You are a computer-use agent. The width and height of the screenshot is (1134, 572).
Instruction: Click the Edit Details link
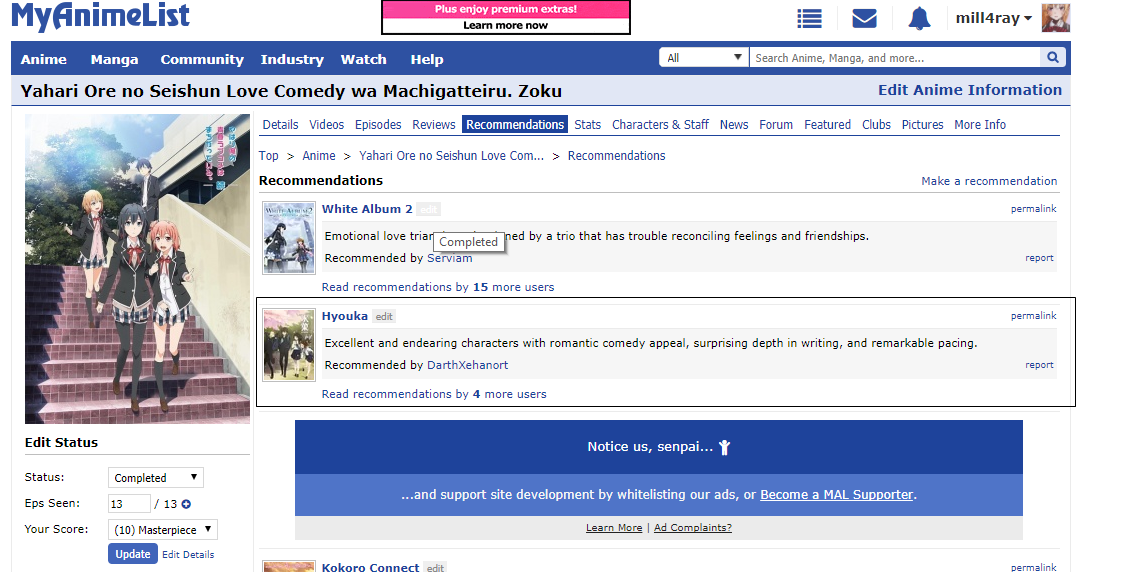click(x=188, y=555)
